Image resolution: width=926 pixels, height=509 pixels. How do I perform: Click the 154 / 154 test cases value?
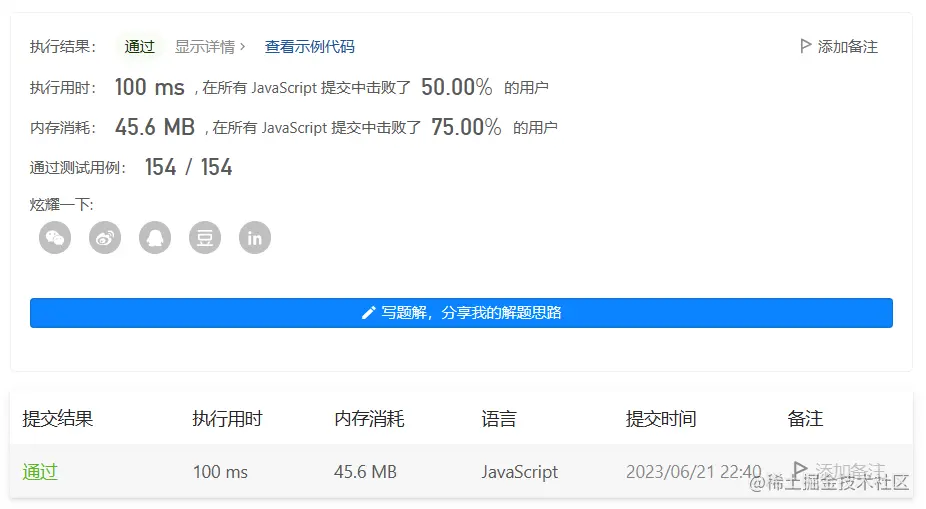click(188, 167)
